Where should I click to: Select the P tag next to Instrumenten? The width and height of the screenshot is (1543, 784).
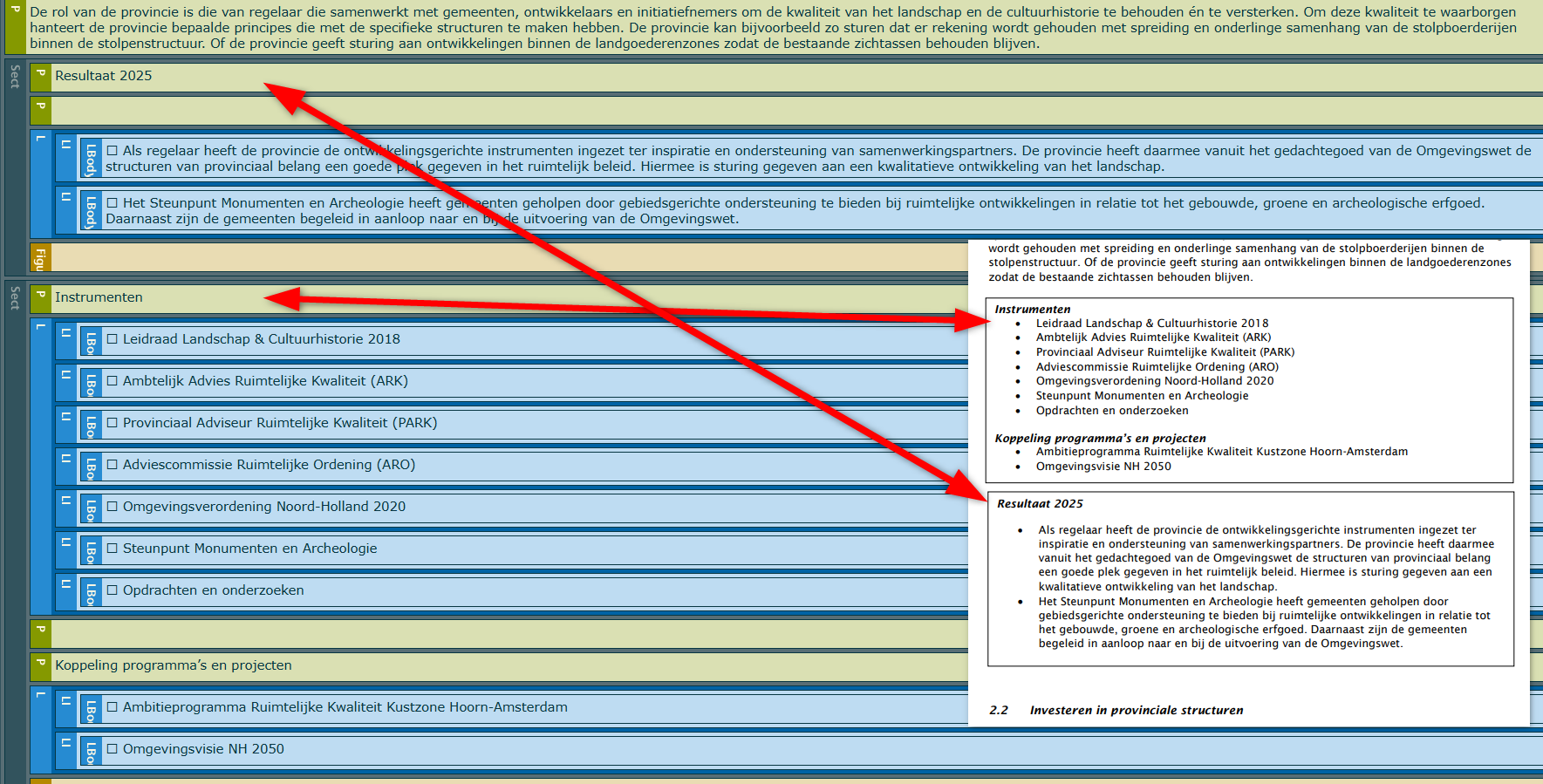[x=40, y=298]
